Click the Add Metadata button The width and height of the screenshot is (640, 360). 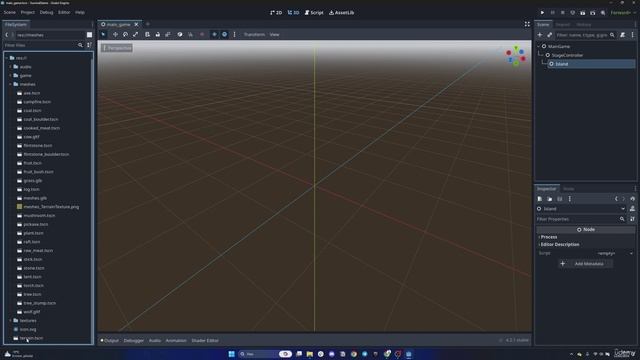click(585, 264)
